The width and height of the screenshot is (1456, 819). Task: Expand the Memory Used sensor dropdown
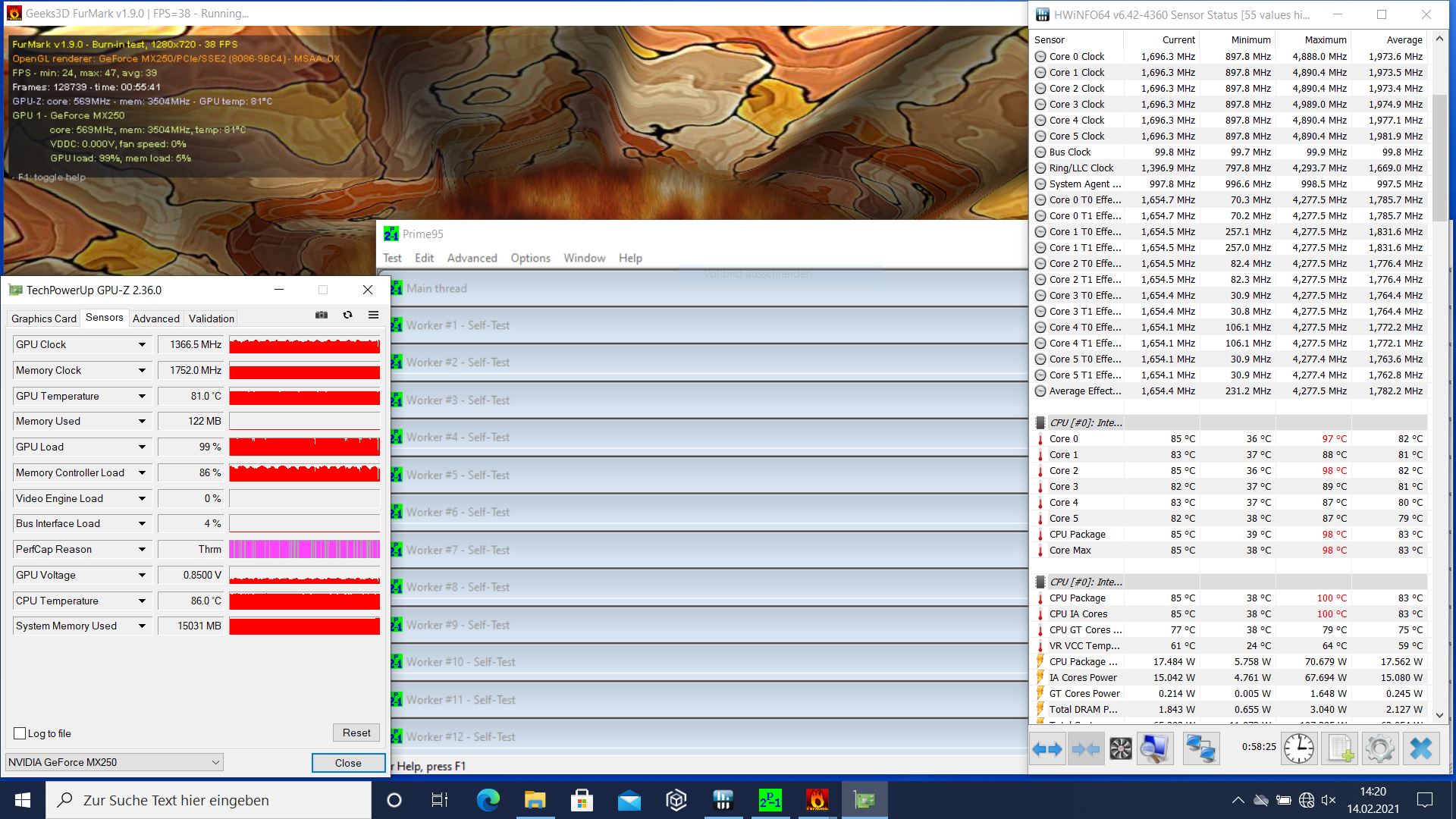coord(142,421)
